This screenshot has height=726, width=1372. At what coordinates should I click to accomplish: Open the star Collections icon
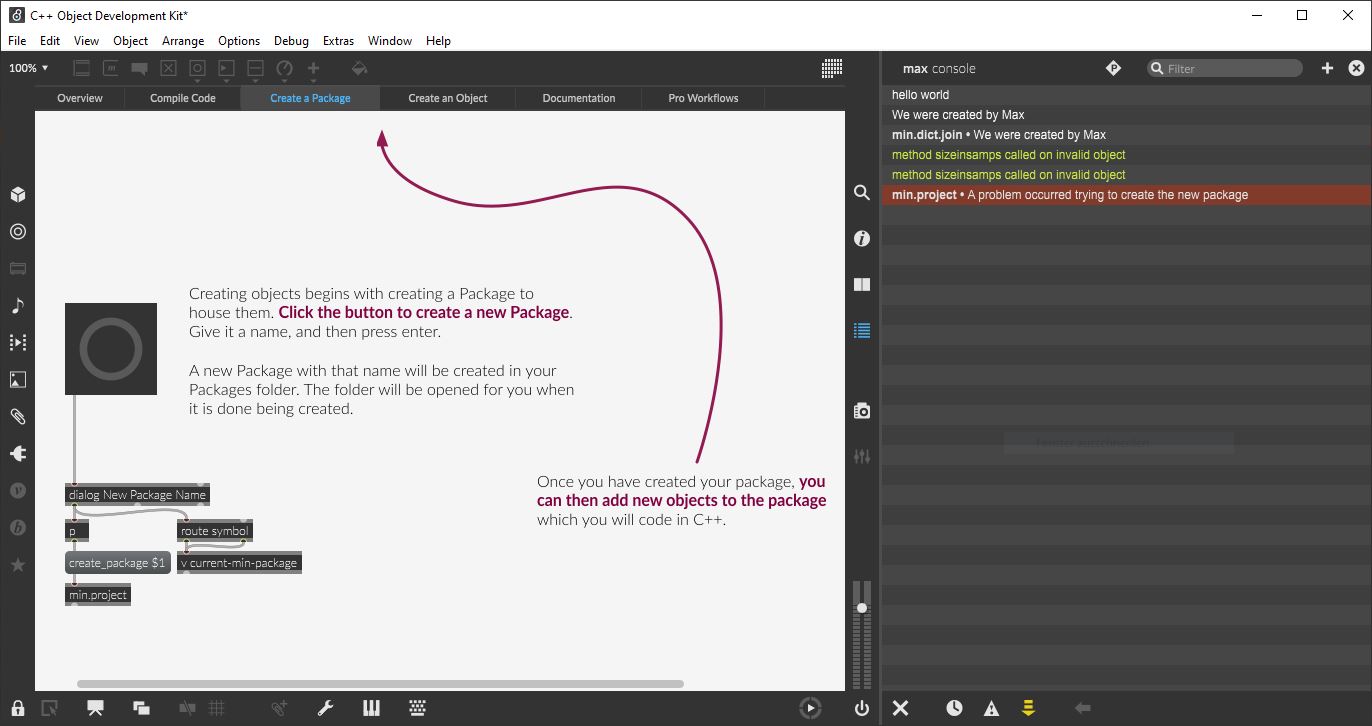pyautogui.click(x=17, y=565)
